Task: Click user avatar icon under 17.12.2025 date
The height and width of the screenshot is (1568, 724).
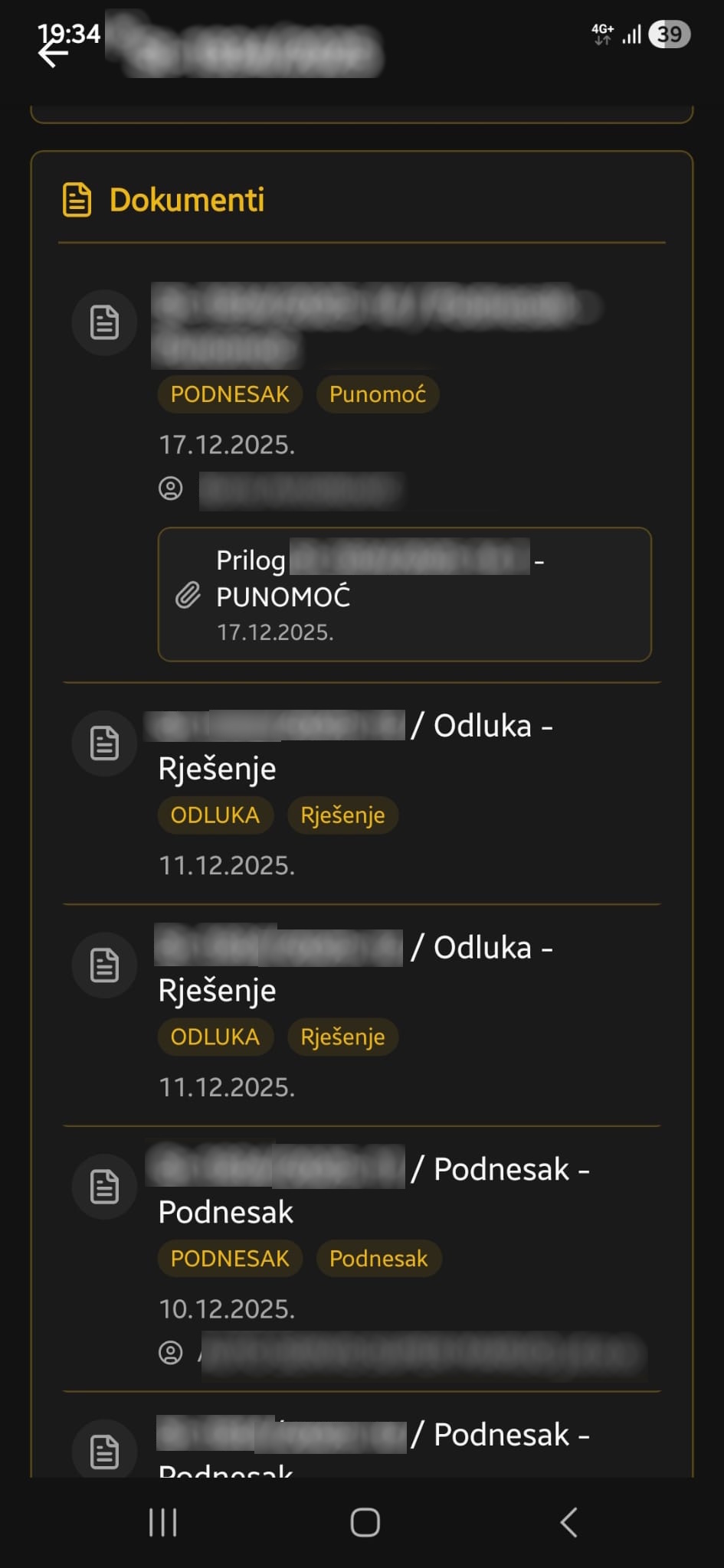Action: tap(170, 488)
